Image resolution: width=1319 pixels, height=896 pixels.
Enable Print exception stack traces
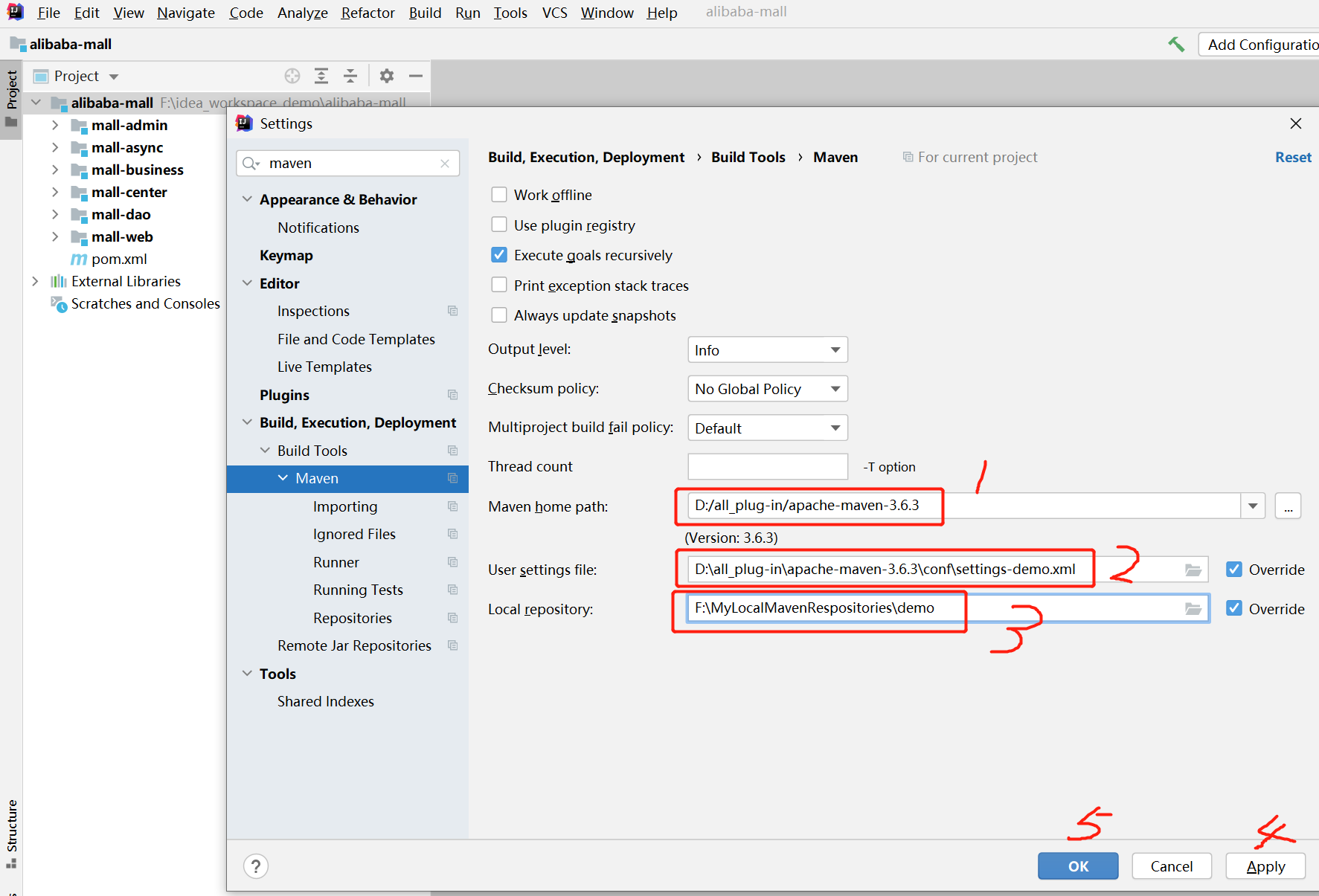(499, 286)
